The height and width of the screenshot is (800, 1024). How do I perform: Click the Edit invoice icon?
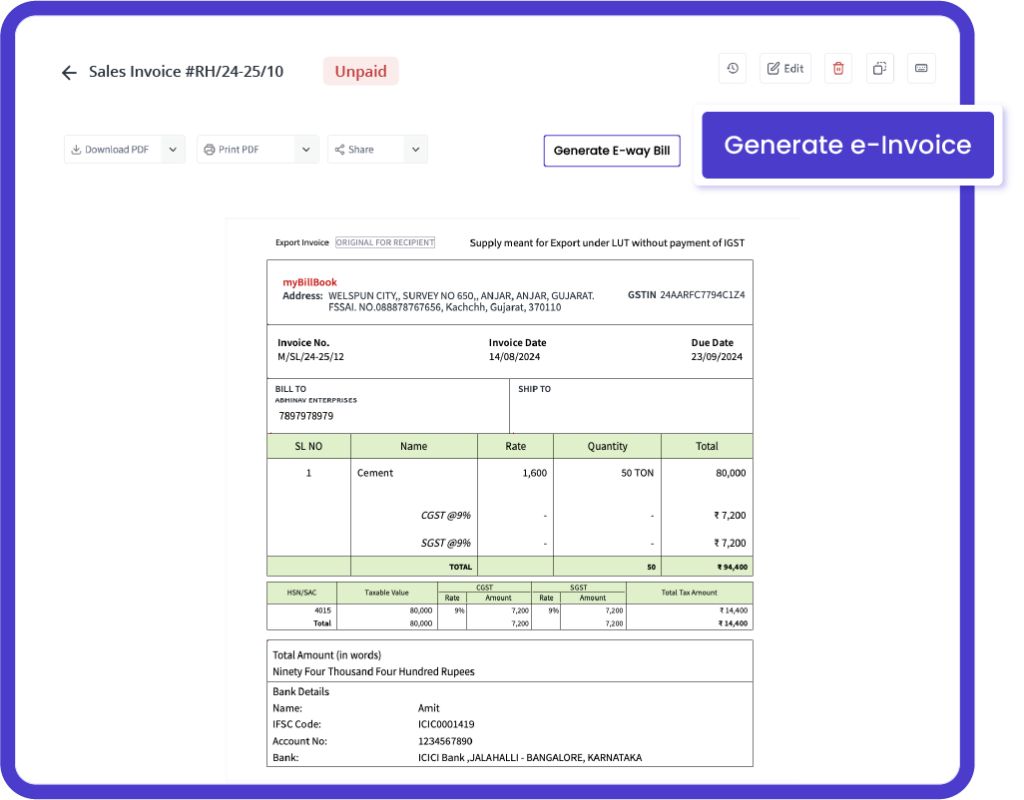[785, 68]
